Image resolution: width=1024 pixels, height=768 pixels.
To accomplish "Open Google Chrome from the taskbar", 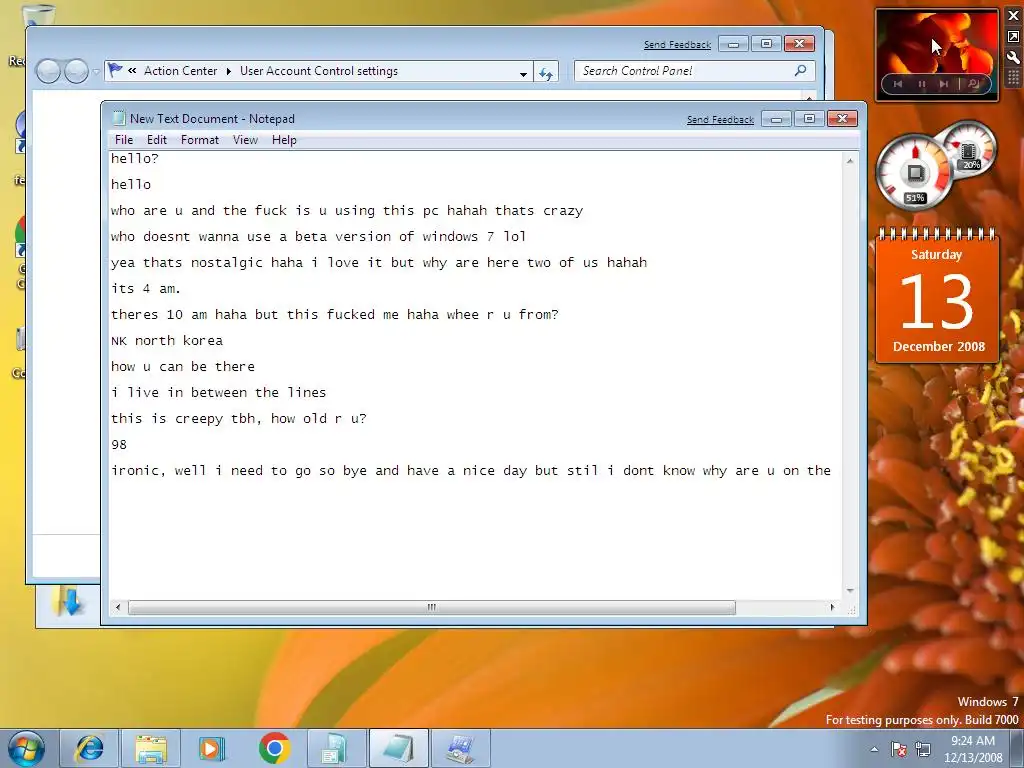I will coord(274,748).
